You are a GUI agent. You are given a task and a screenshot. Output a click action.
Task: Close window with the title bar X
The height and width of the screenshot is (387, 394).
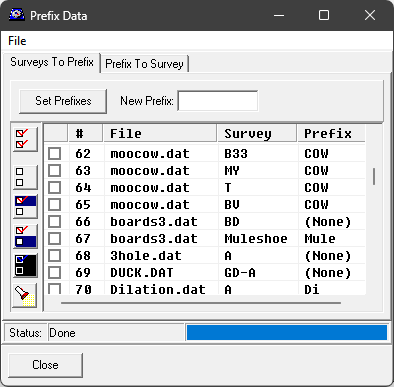(370, 15)
